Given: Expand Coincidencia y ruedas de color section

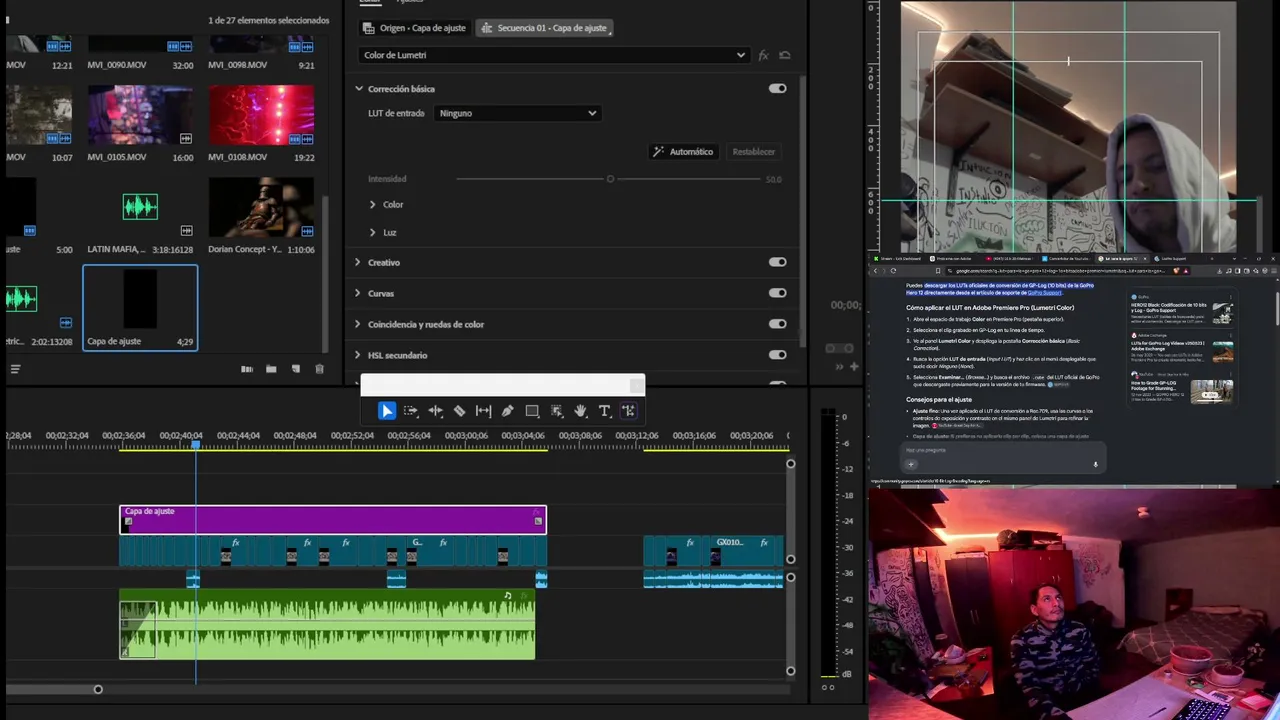Looking at the screenshot, I should 357,324.
